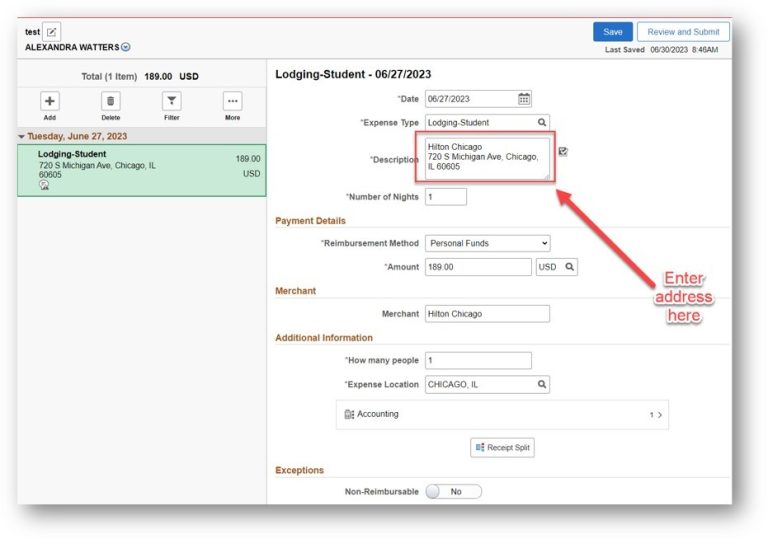Click the Lodging-Student - 06/27/2023 heading

pos(353,74)
